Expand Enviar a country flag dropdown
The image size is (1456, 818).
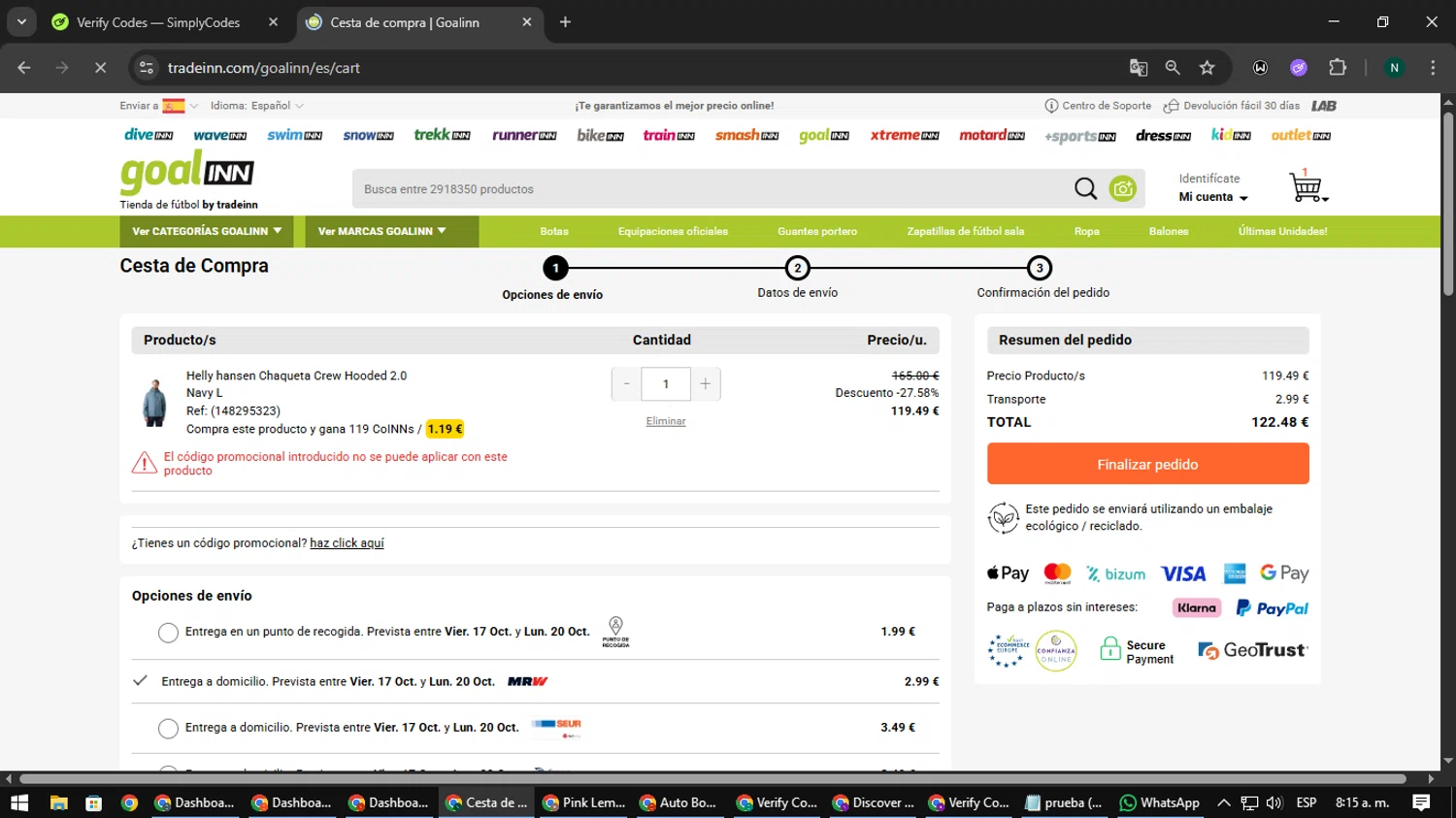pos(180,106)
